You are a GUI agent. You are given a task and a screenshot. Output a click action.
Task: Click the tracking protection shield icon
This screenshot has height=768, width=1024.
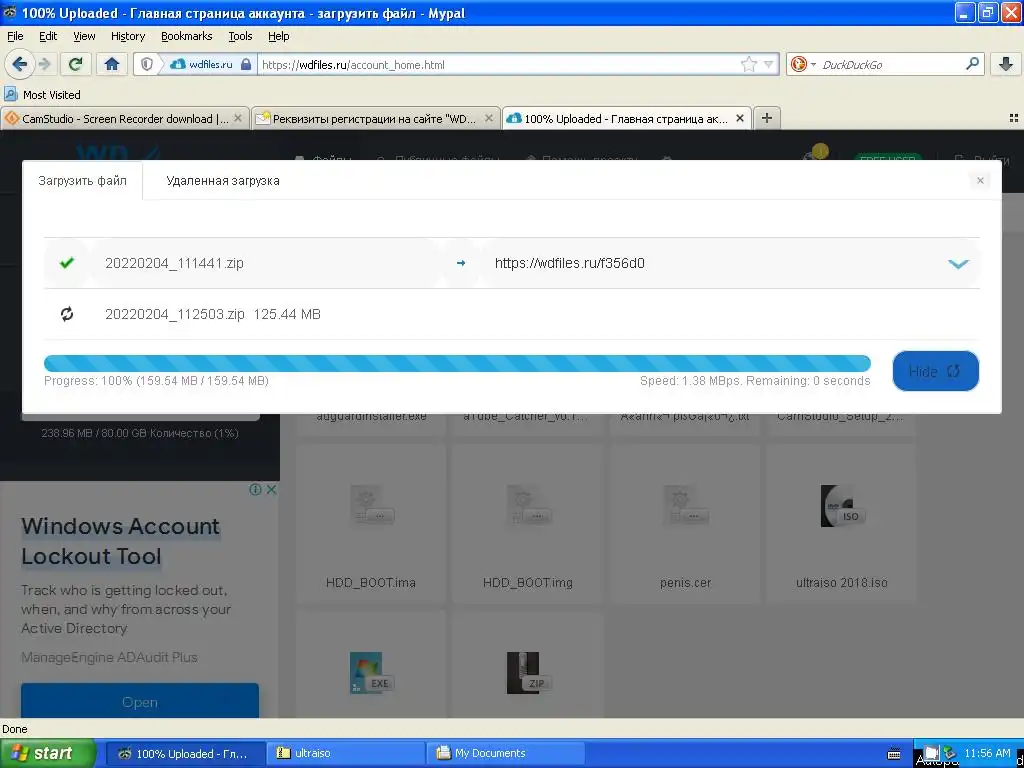pos(147,64)
